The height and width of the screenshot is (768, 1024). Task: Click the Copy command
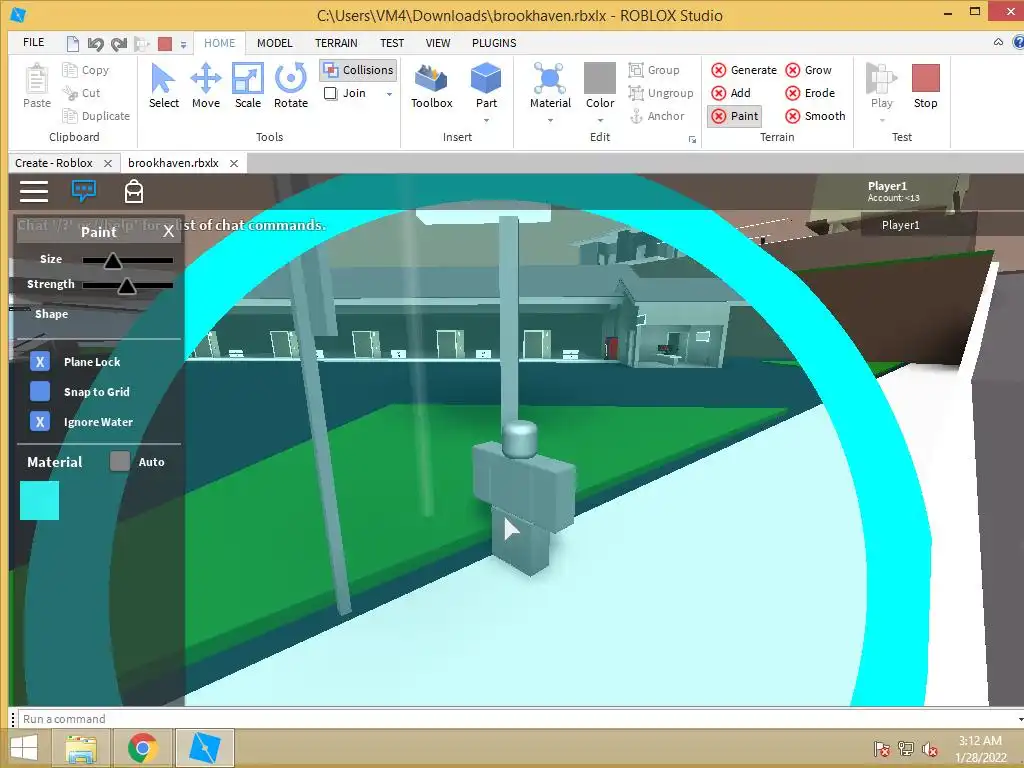tap(86, 70)
